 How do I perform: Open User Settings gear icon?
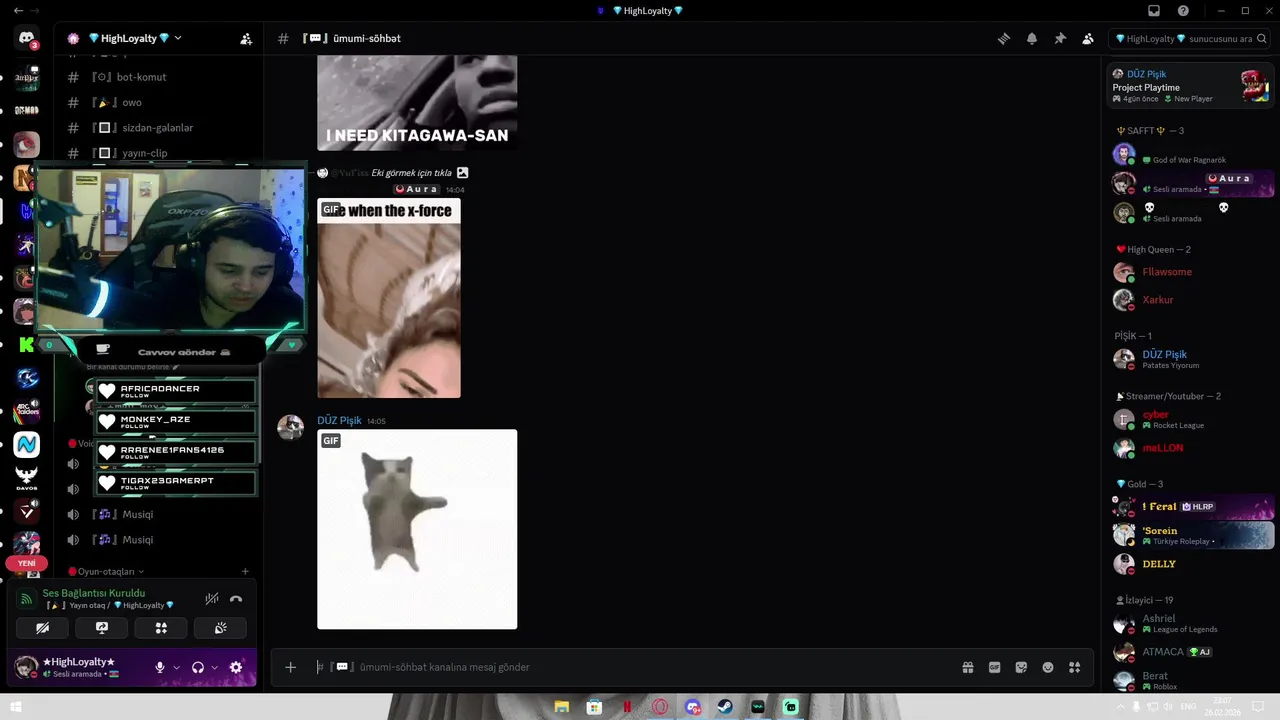pos(236,667)
